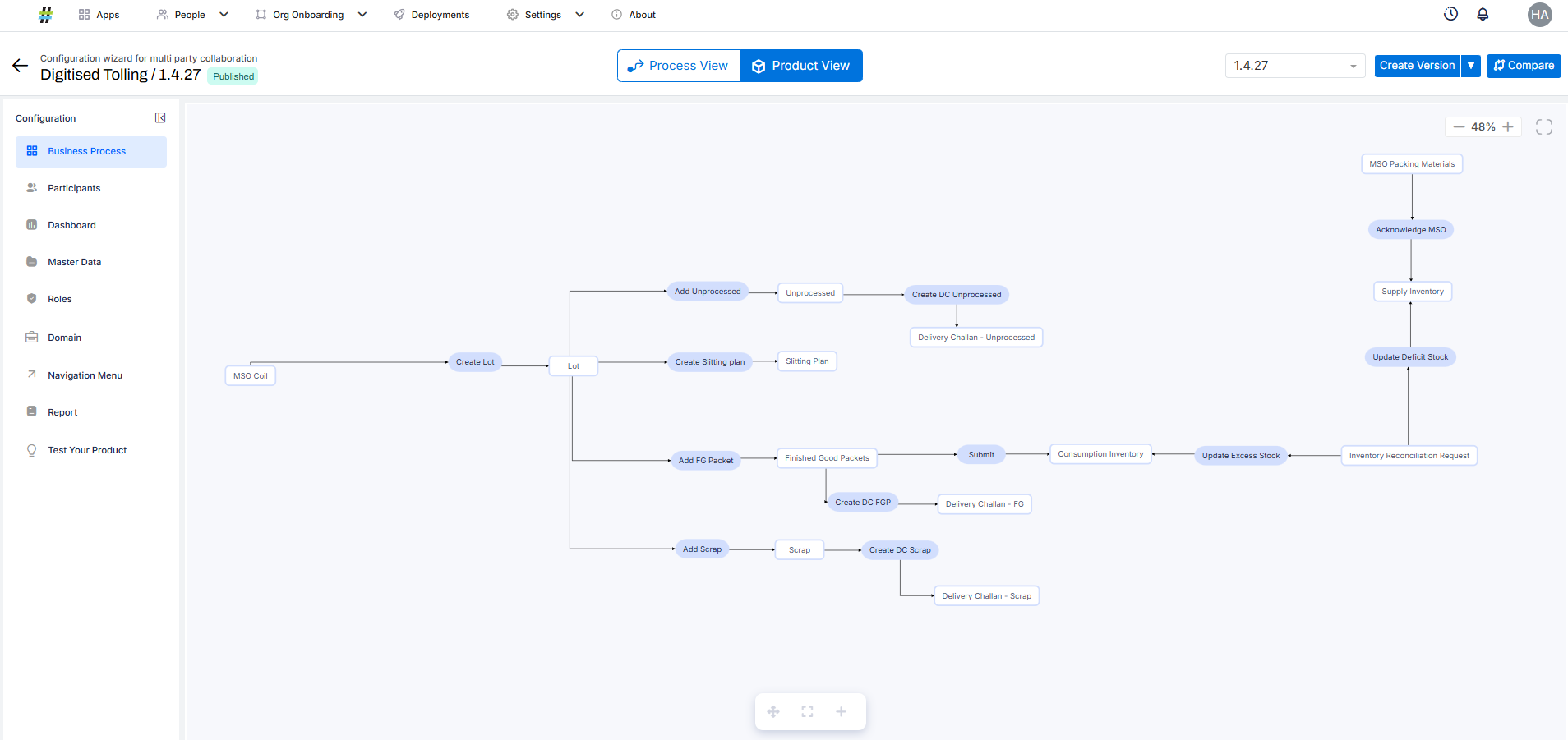The height and width of the screenshot is (740, 1568).
Task: Open the notifications bell
Action: (x=1483, y=14)
